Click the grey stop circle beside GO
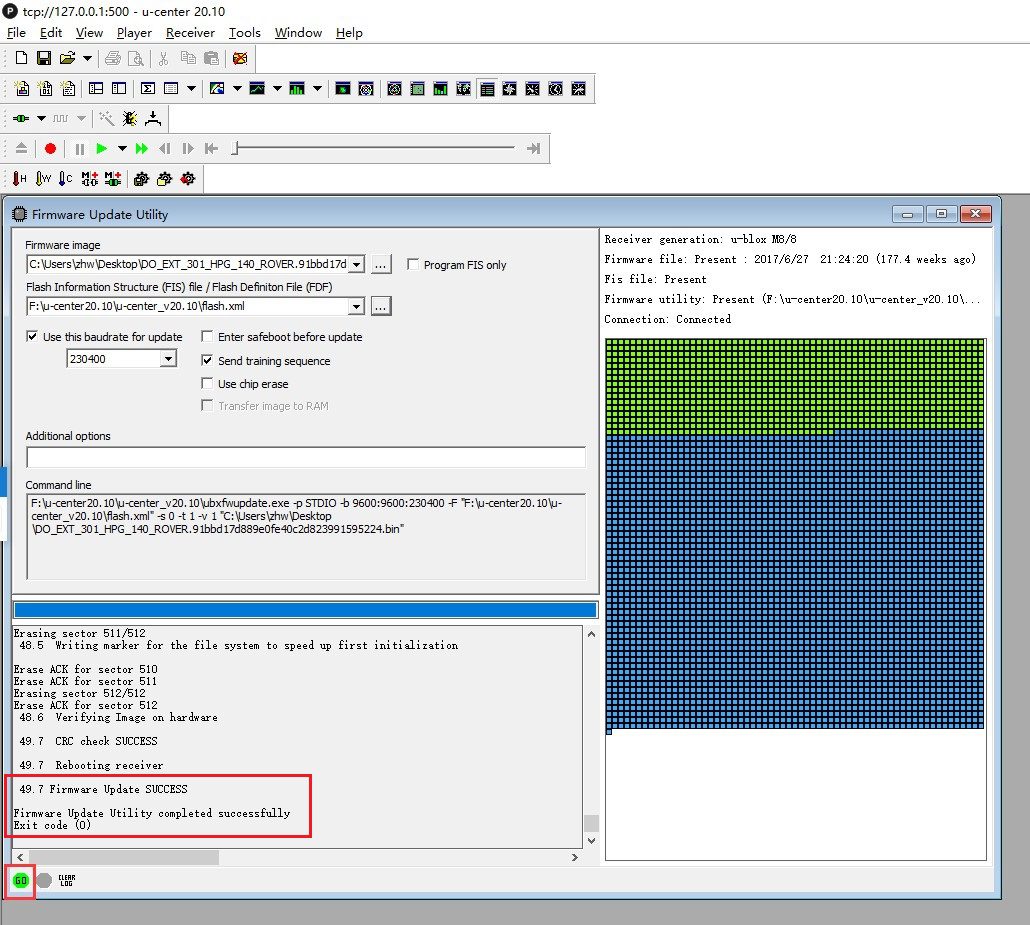Viewport: 1030px width, 925px height. point(44,880)
